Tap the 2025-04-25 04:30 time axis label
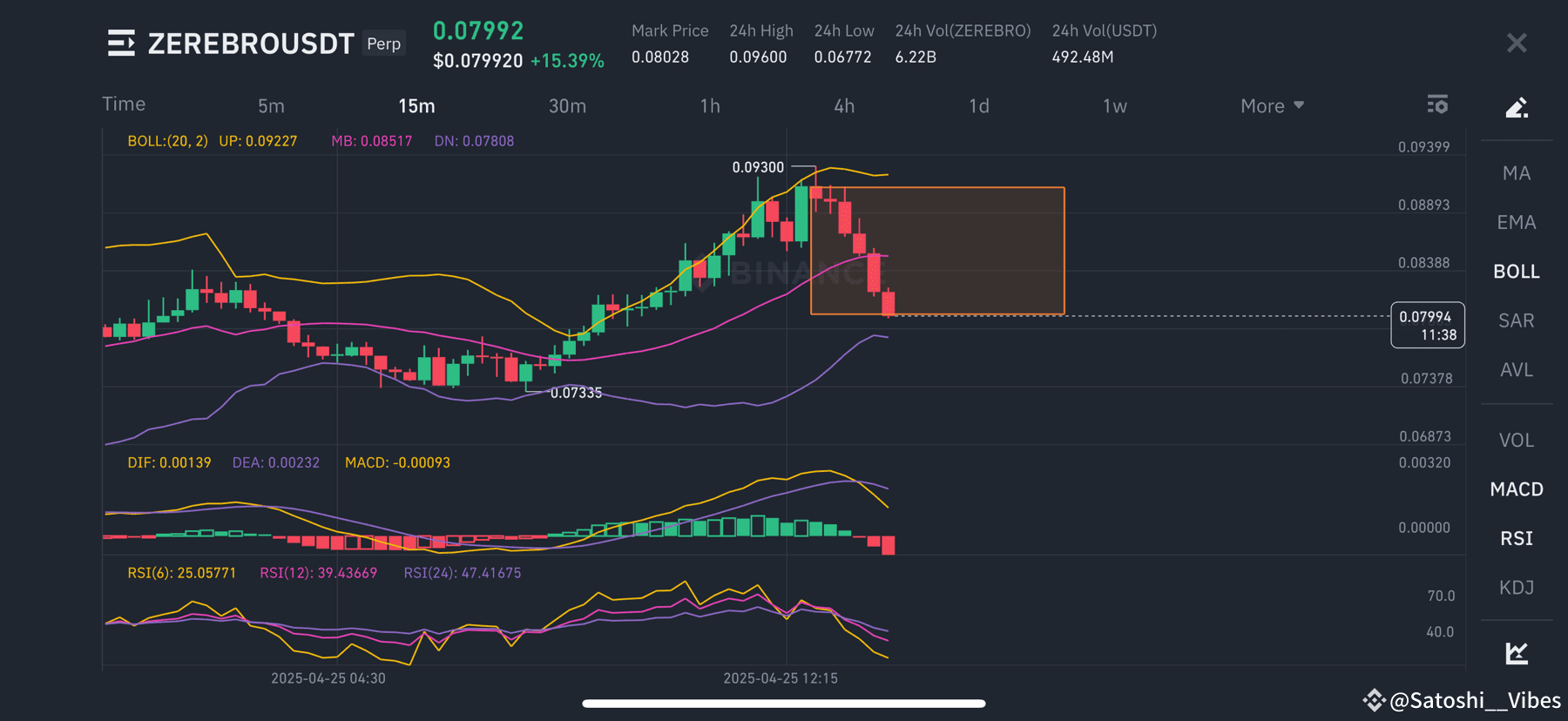1568x721 pixels. pyautogui.click(x=328, y=678)
